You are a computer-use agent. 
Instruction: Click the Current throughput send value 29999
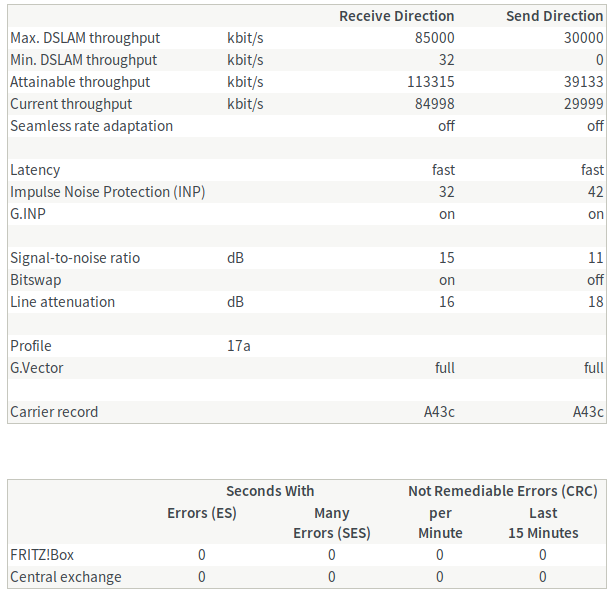pos(583,104)
